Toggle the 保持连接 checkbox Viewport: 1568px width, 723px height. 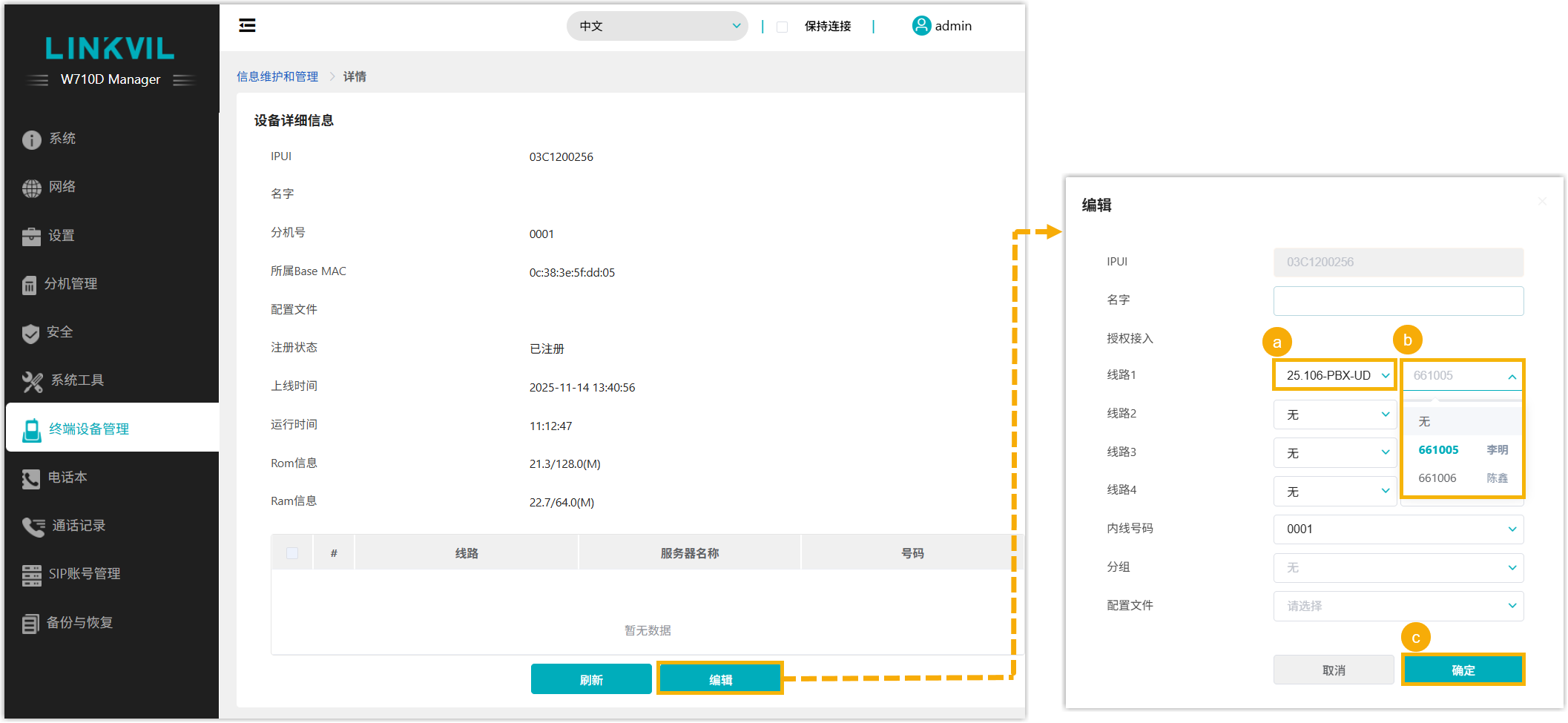[782, 27]
